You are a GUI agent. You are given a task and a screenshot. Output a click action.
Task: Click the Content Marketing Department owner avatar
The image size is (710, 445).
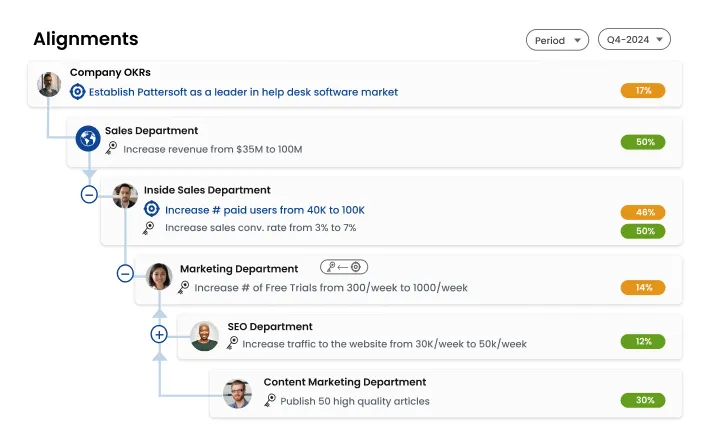(x=238, y=393)
